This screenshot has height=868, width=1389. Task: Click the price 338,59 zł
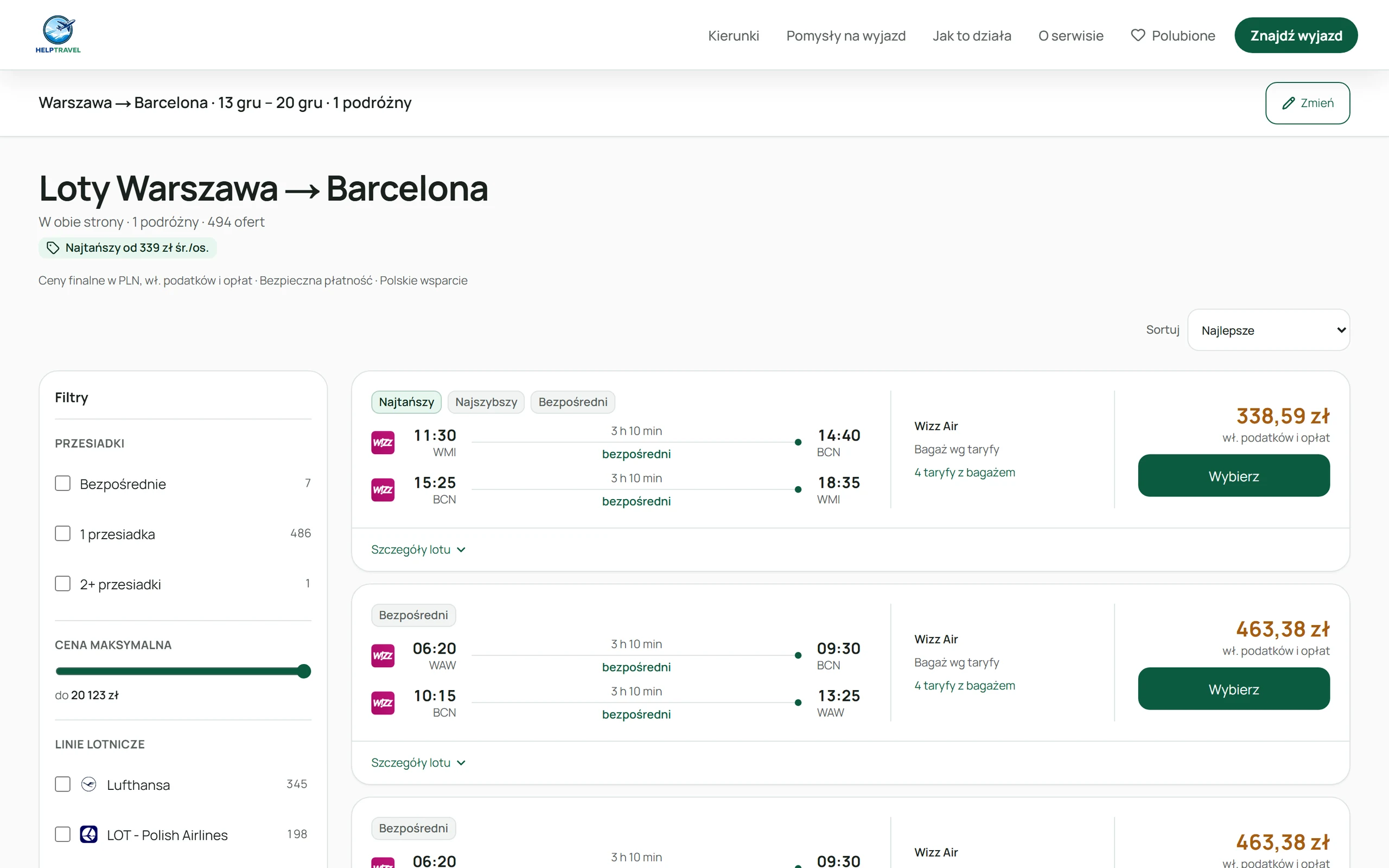(x=1283, y=416)
